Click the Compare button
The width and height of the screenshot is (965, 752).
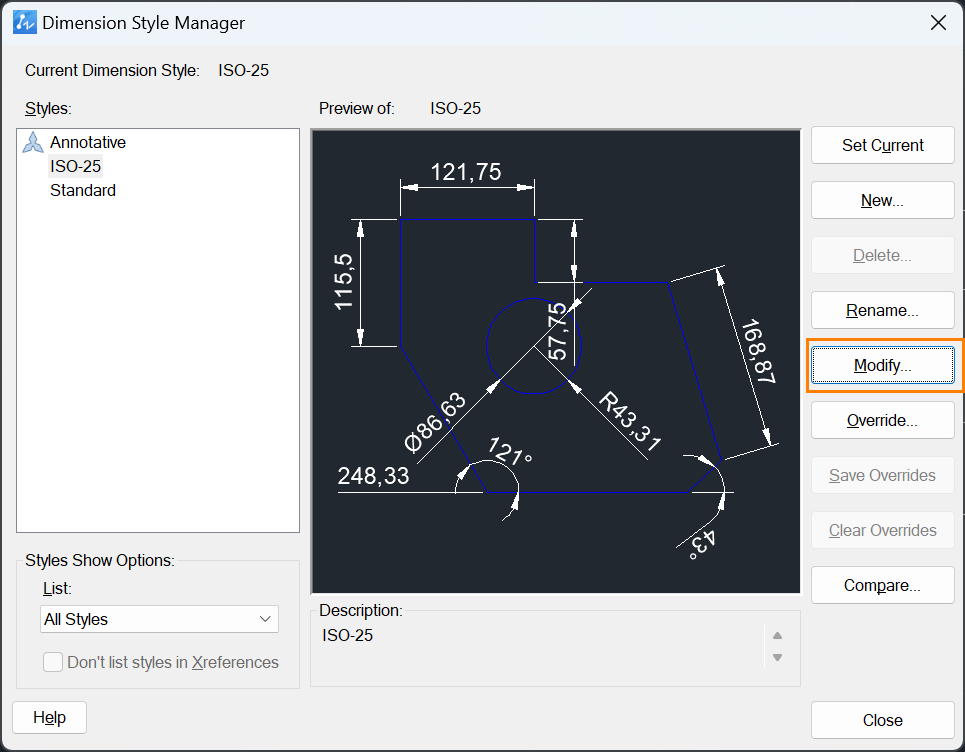point(883,585)
